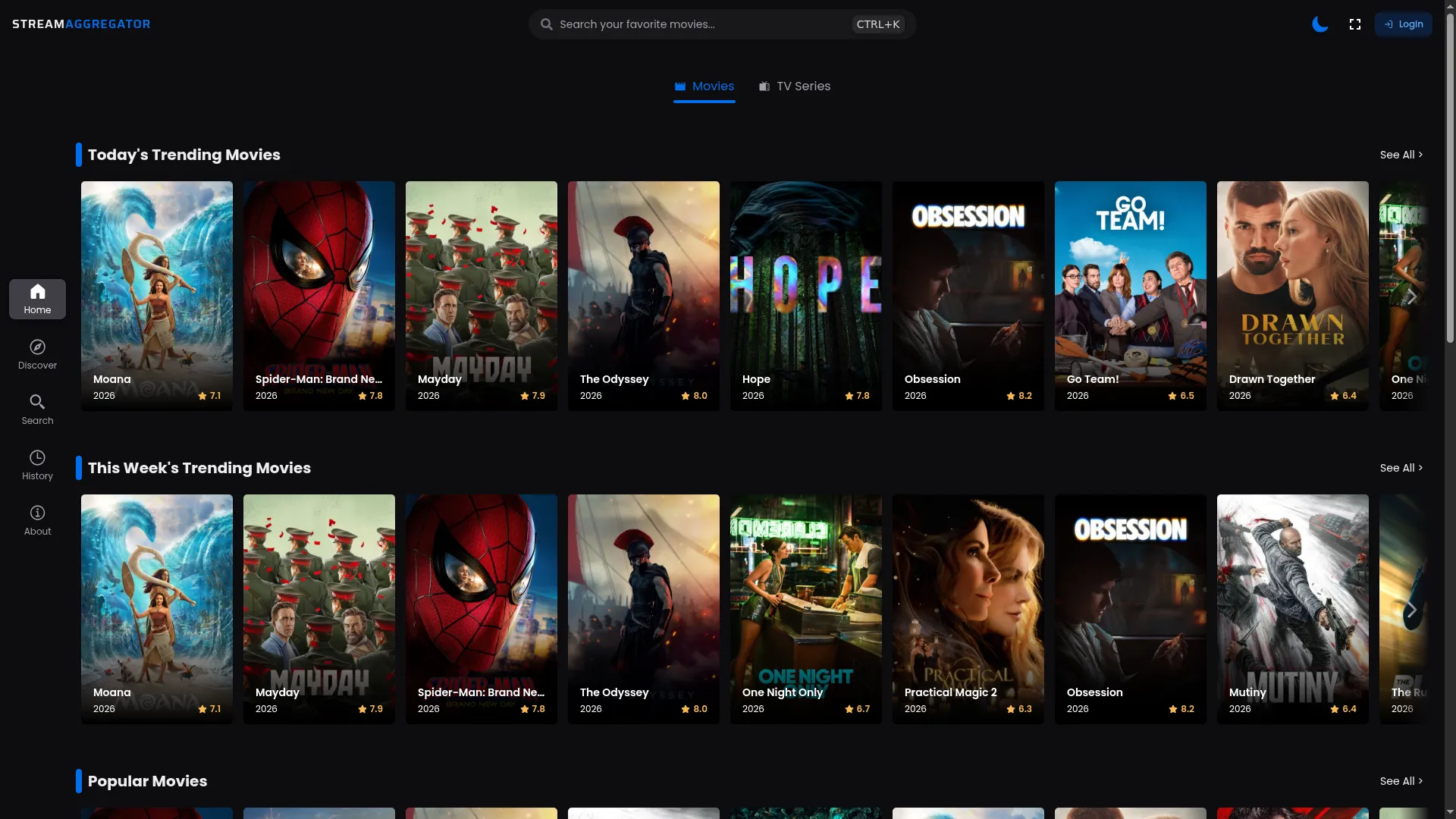Image resolution: width=1456 pixels, height=819 pixels.
Task: Click the Hope 7.8 star rating
Action: (858, 396)
